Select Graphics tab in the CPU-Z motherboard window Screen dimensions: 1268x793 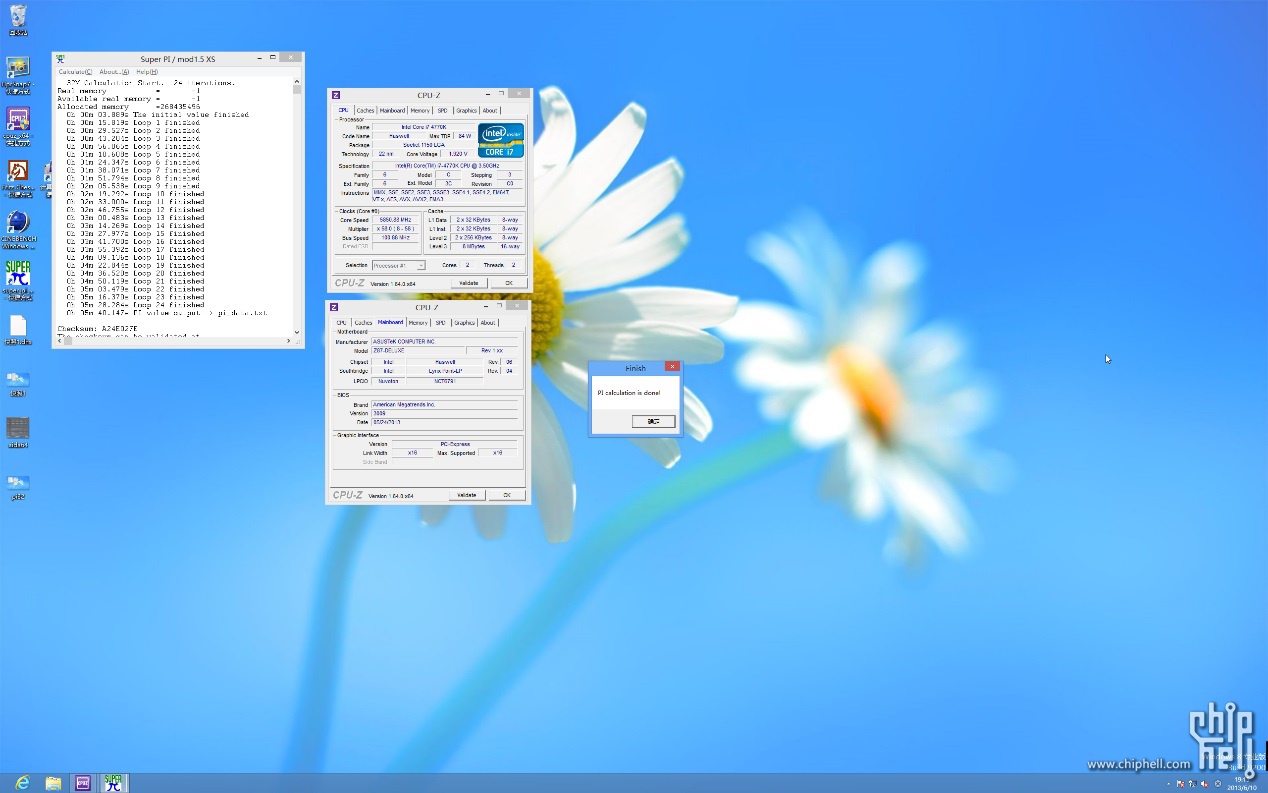click(x=464, y=323)
